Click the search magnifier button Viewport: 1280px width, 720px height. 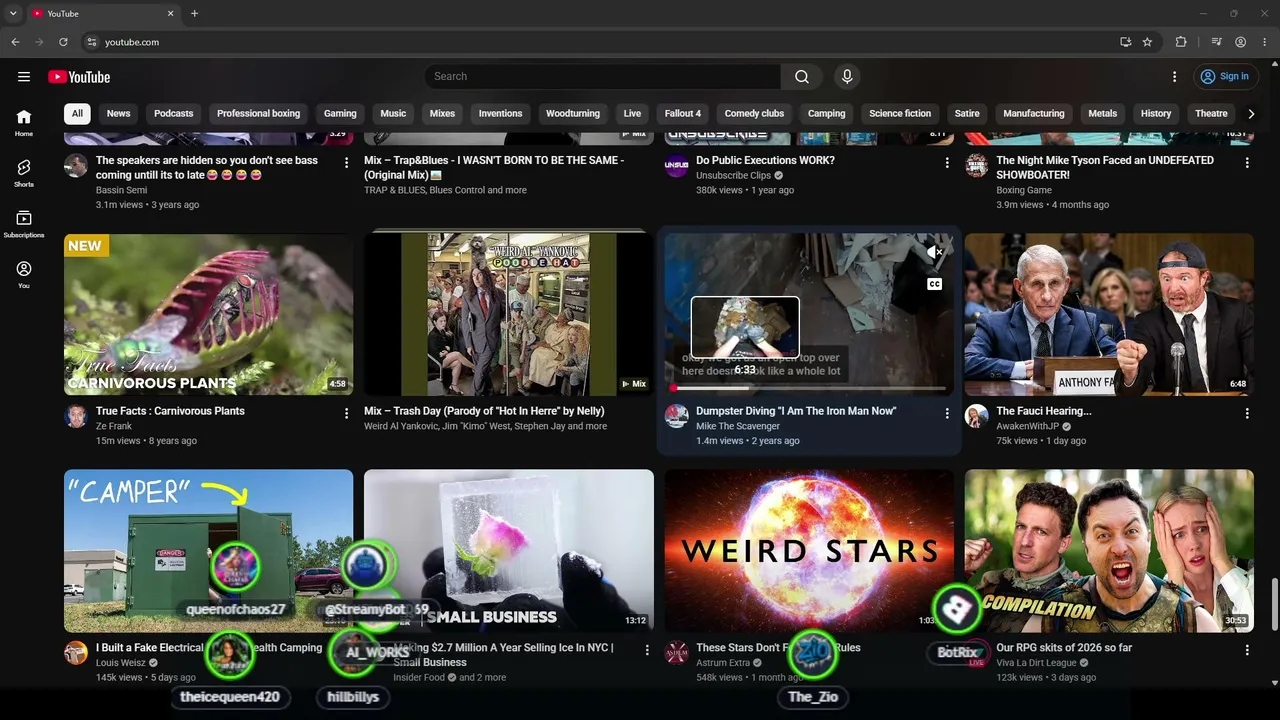tap(802, 77)
